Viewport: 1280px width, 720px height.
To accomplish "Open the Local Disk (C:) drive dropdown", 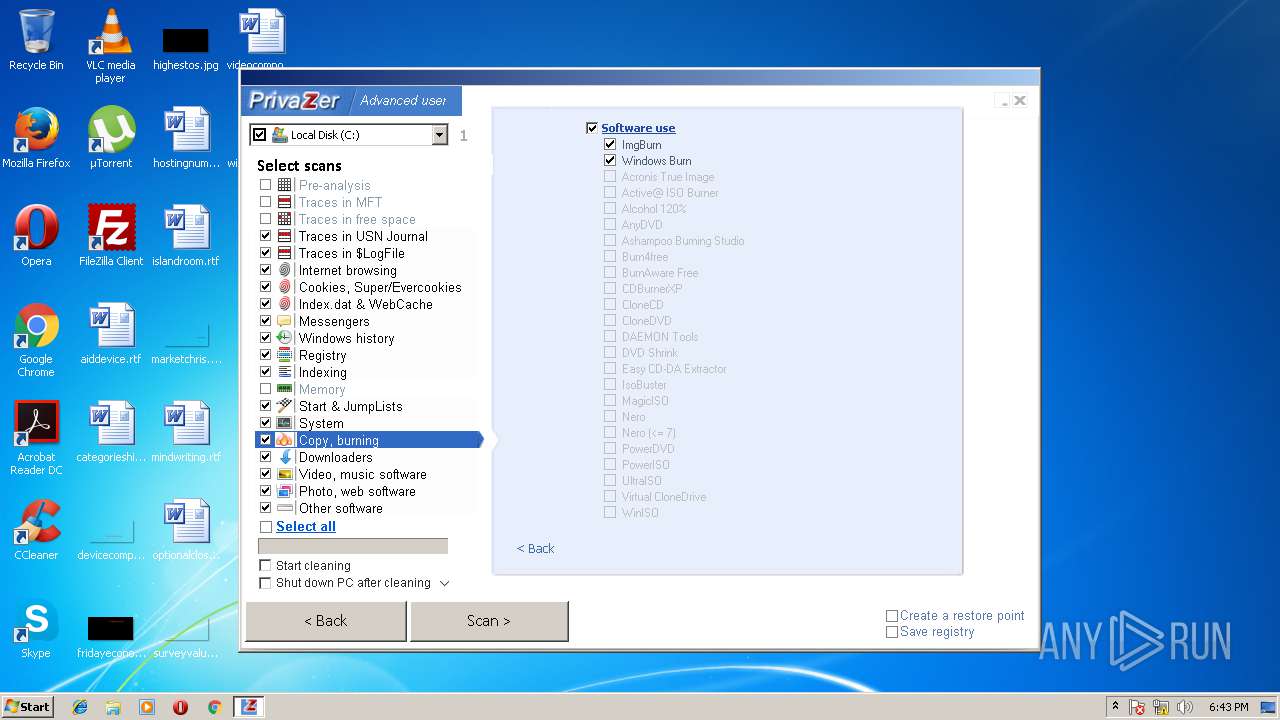I will tap(439, 135).
